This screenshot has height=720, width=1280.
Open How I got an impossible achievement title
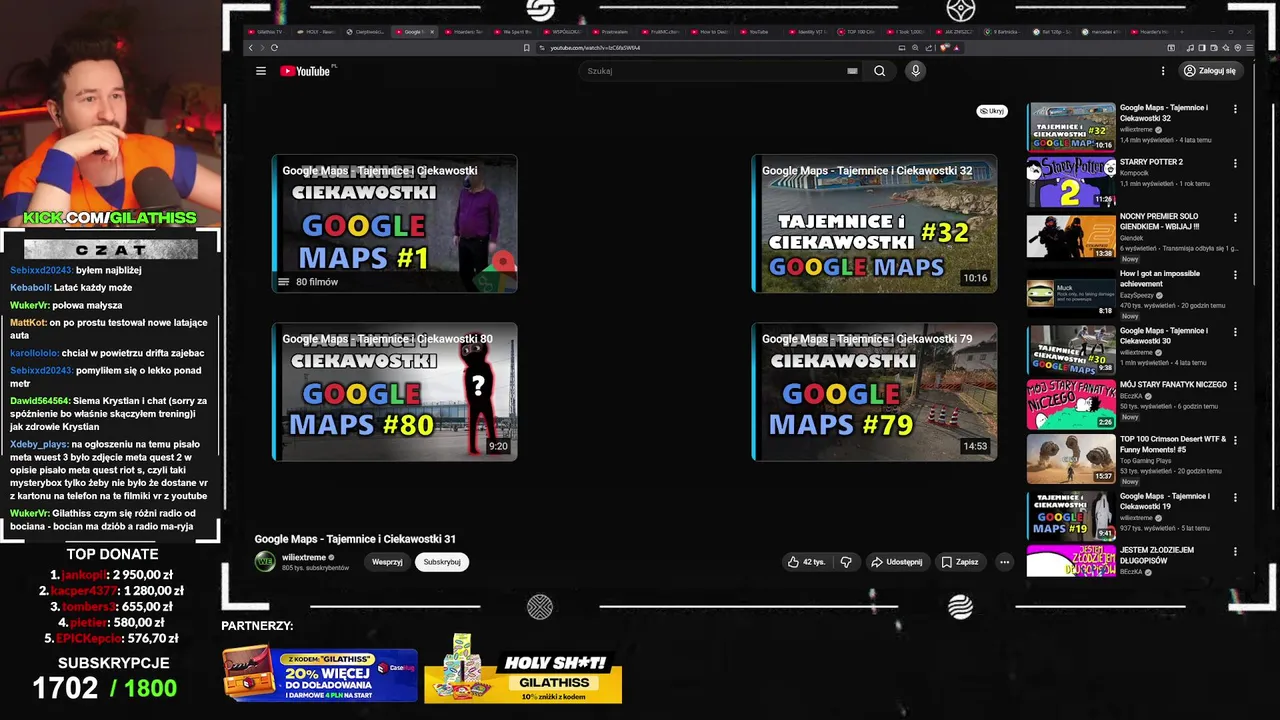[1160, 278]
